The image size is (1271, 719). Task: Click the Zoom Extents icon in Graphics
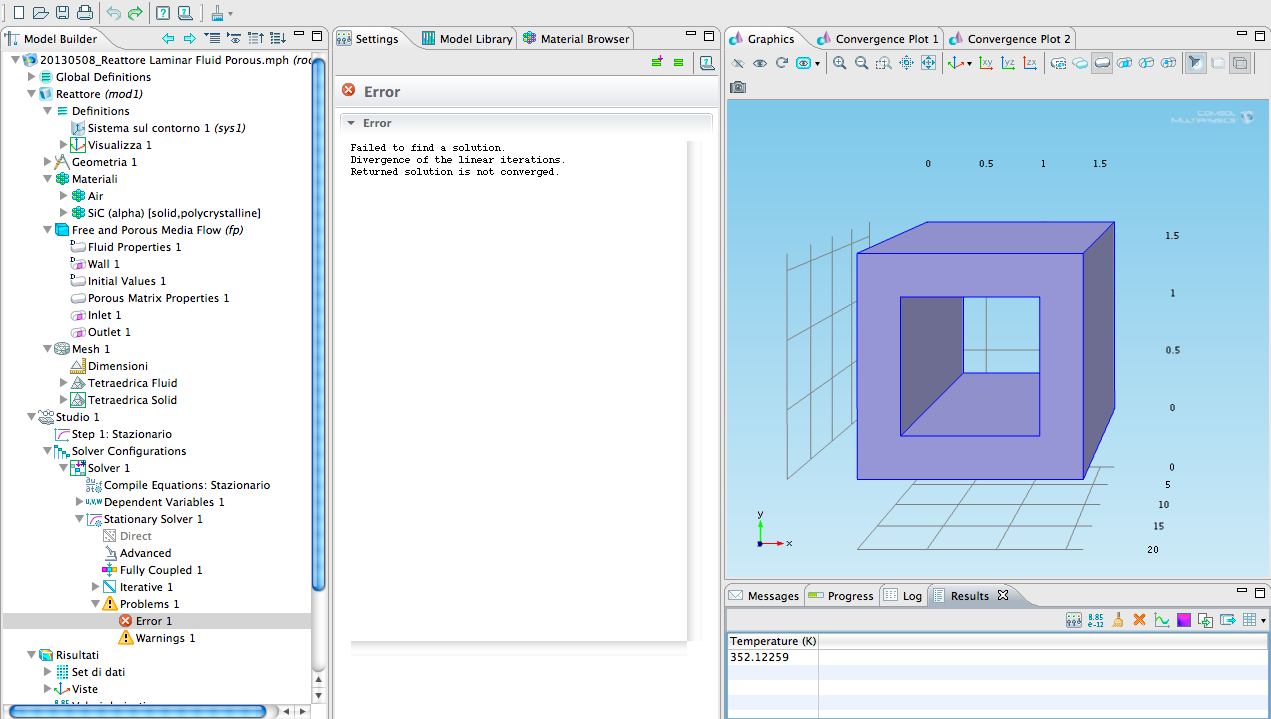click(928, 63)
